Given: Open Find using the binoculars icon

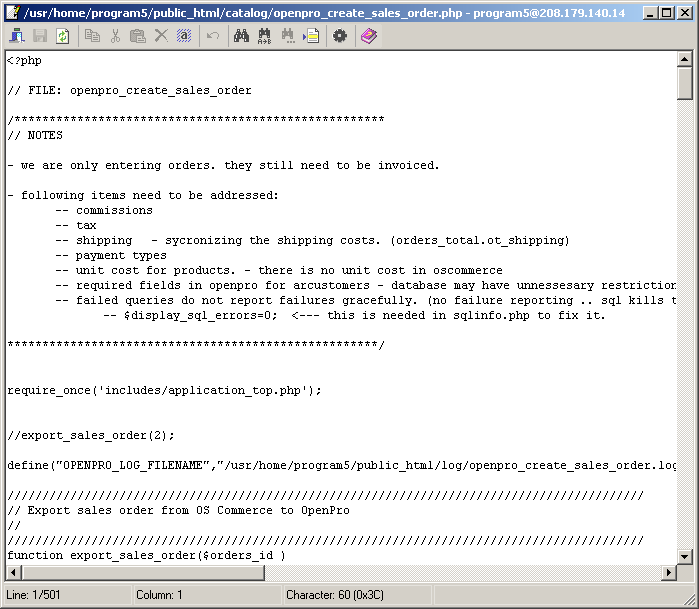Looking at the screenshot, I should point(241,36).
